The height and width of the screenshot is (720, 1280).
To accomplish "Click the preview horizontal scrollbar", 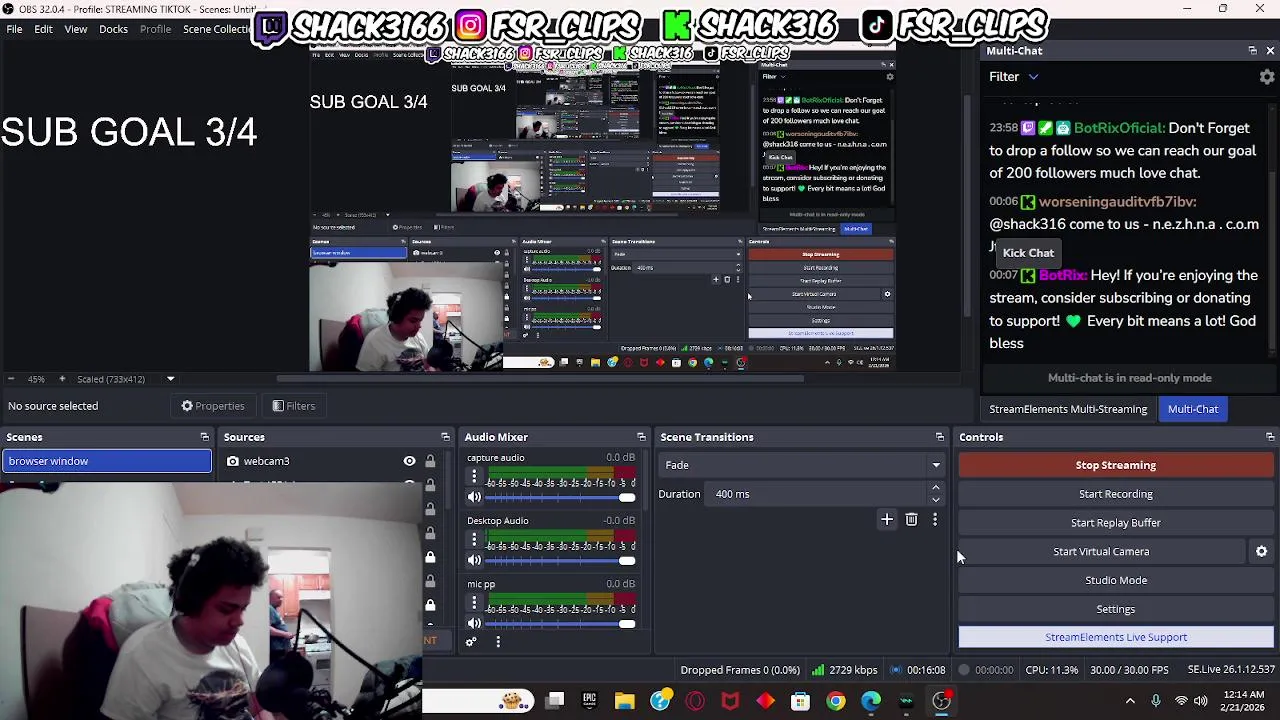I will 540,379.
